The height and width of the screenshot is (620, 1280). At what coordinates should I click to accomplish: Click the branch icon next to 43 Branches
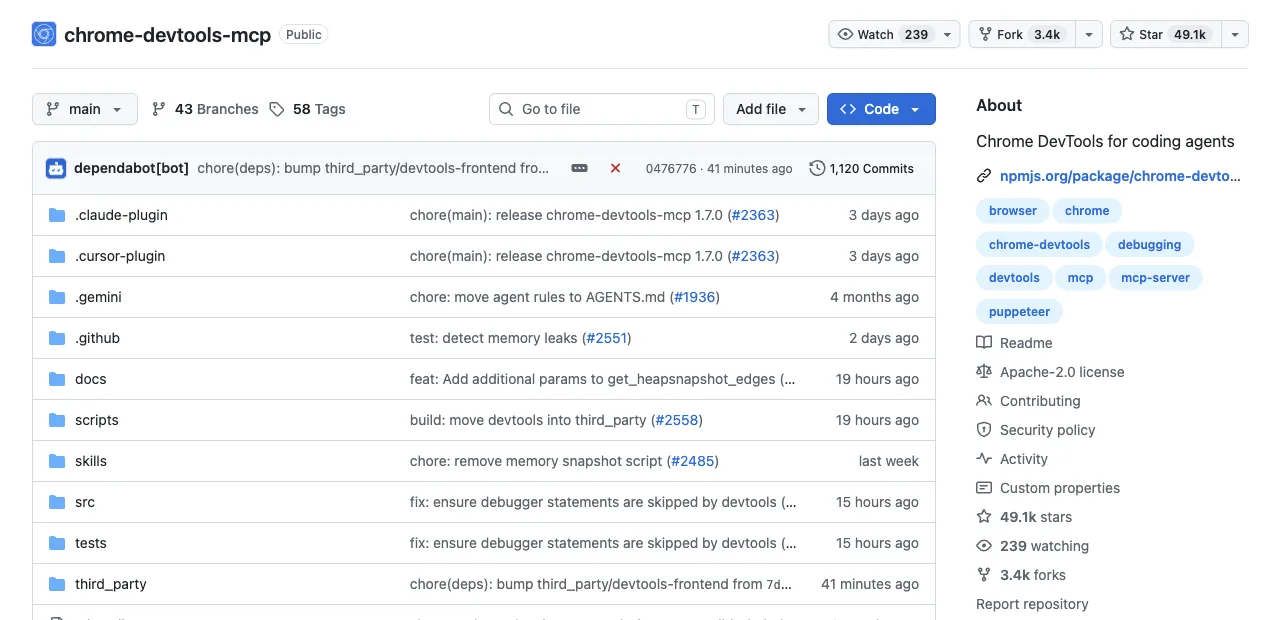click(159, 109)
